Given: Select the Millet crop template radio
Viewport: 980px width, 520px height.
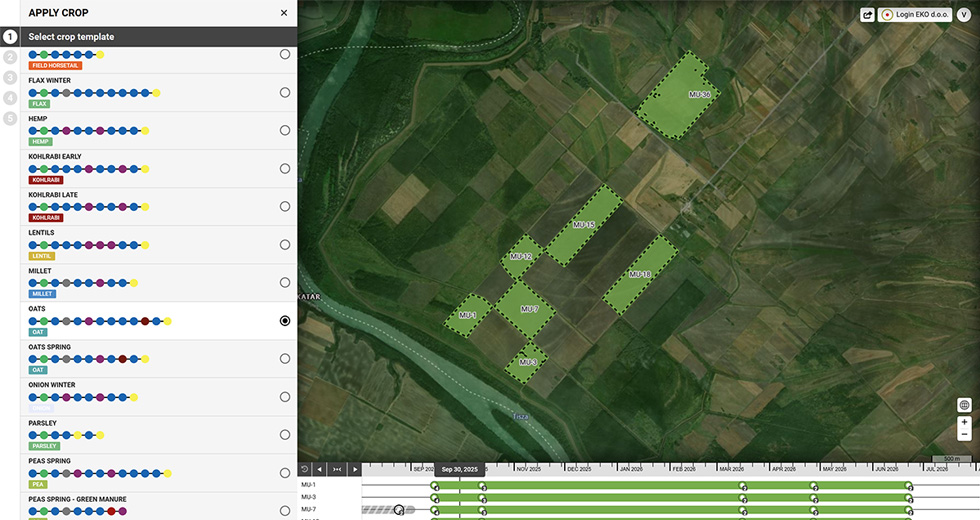Looking at the screenshot, I should pyautogui.click(x=285, y=282).
